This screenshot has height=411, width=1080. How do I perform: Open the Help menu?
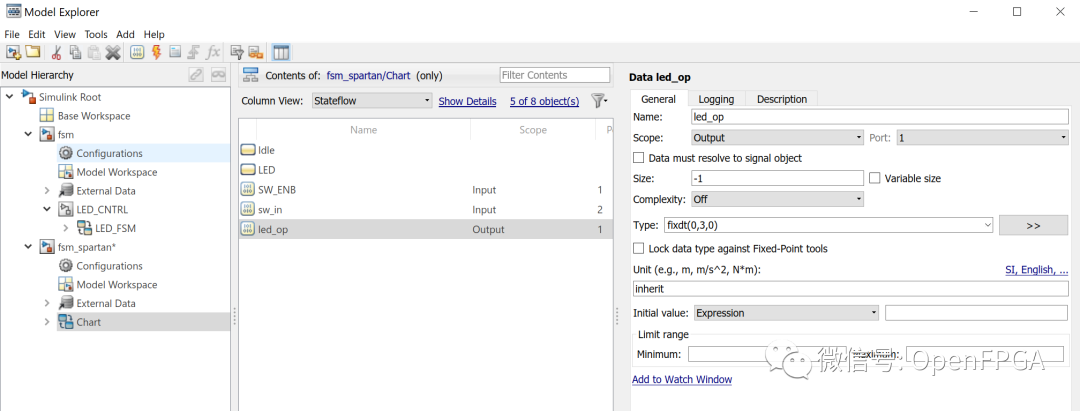(154, 34)
